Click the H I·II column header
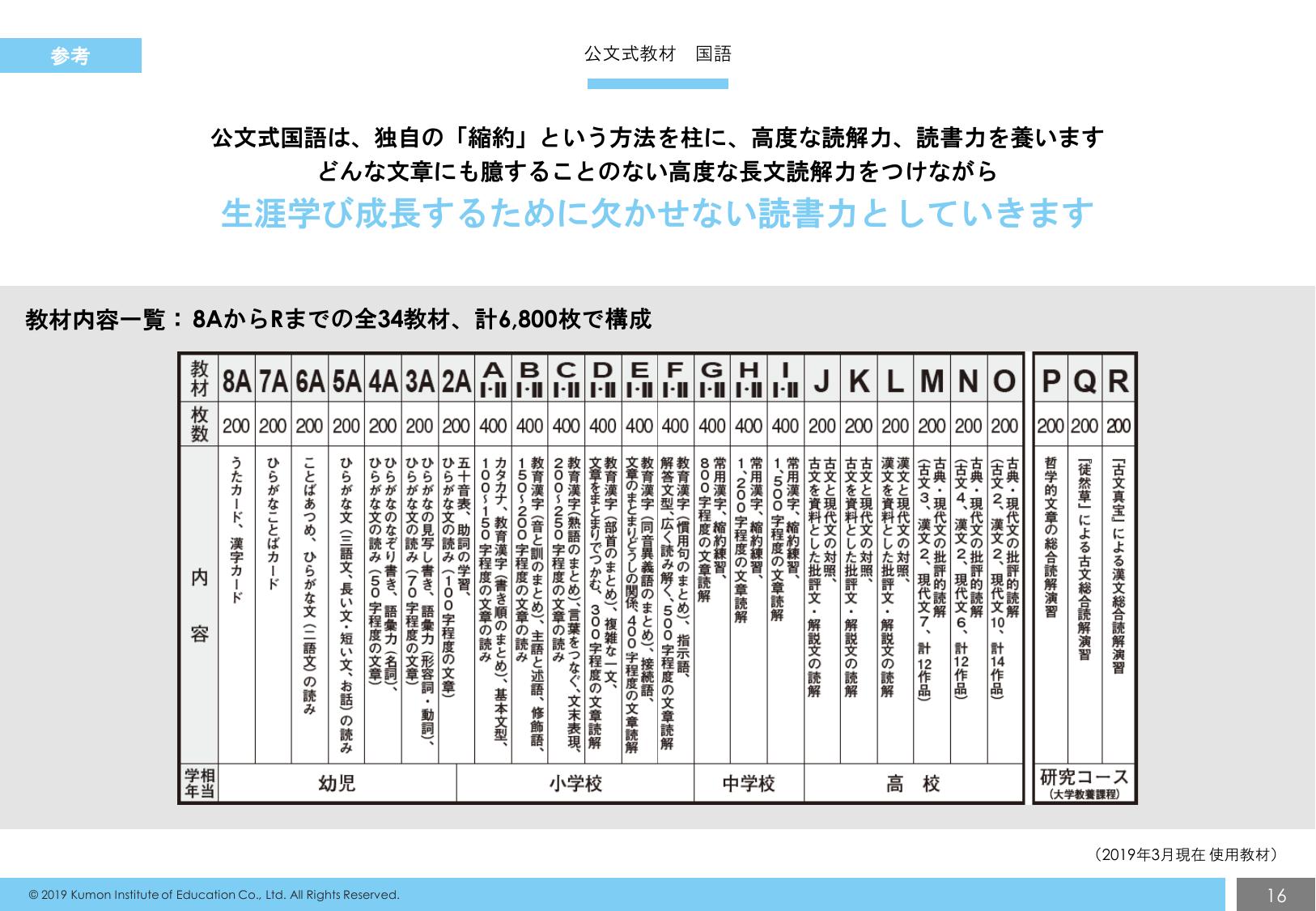This screenshot has width=1316, height=911. [x=749, y=380]
